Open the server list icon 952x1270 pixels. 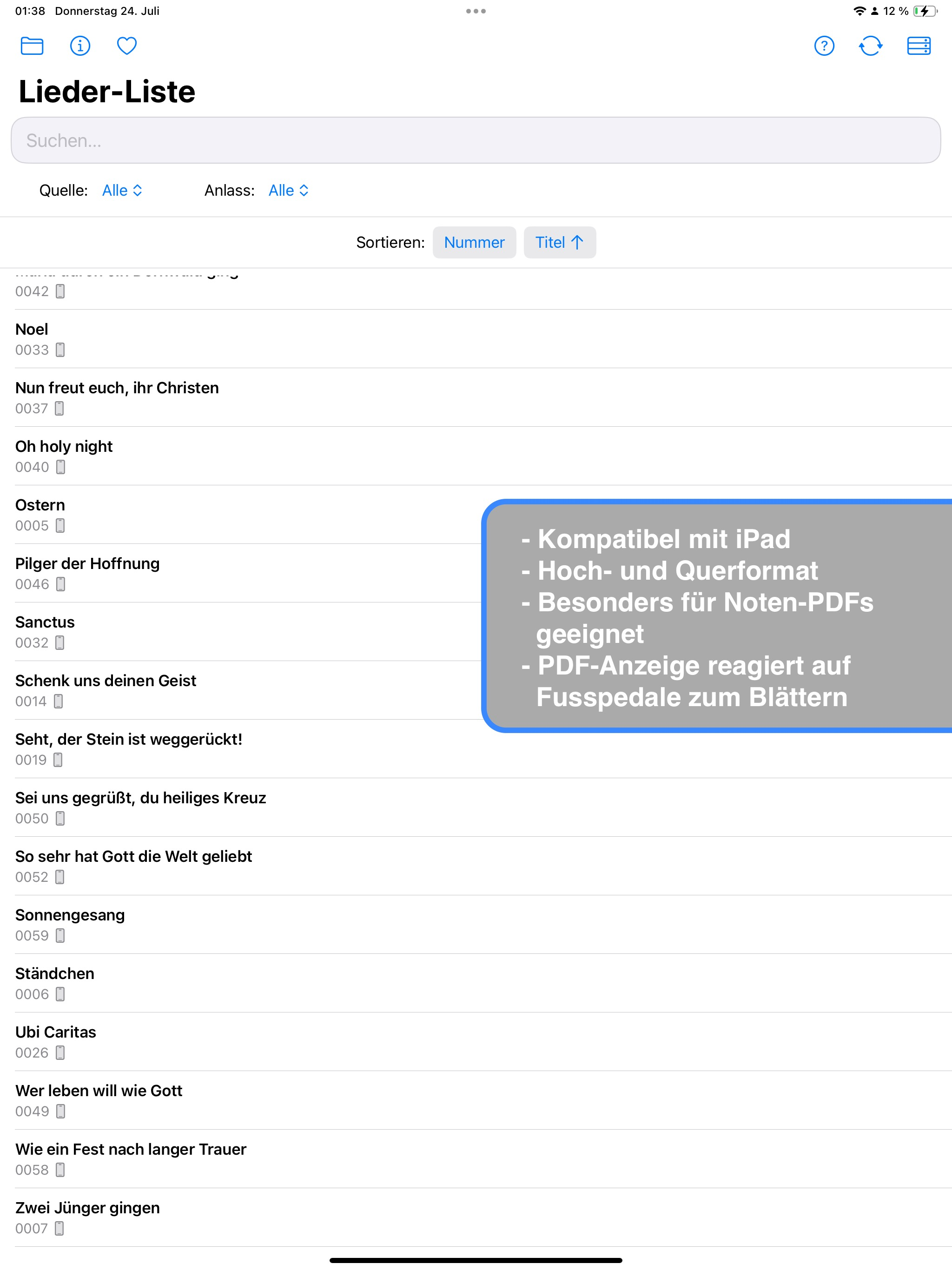(x=919, y=46)
